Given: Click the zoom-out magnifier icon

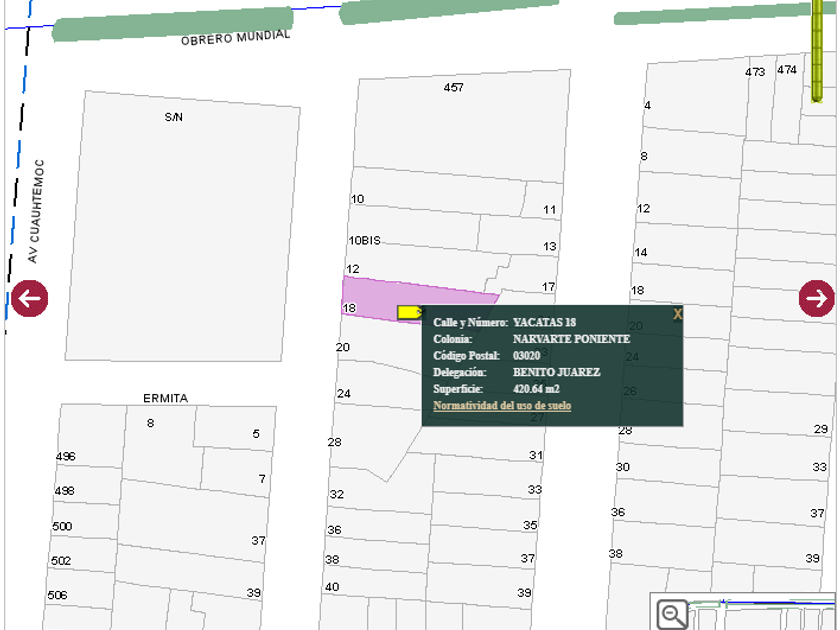Looking at the screenshot, I should click(x=673, y=614).
